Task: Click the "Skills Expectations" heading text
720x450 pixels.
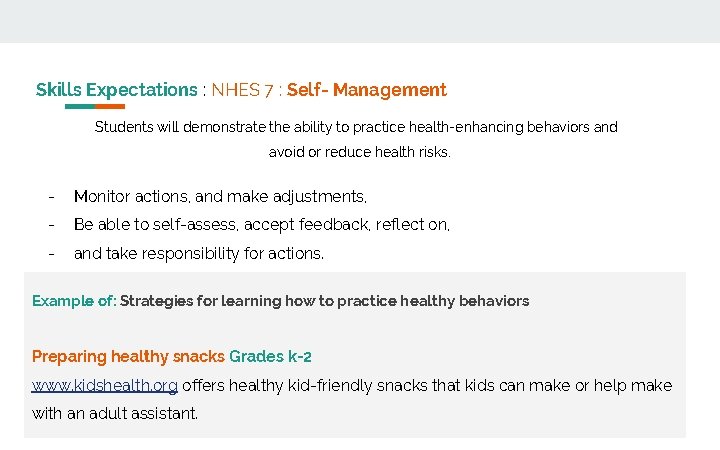Action: [116, 90]
